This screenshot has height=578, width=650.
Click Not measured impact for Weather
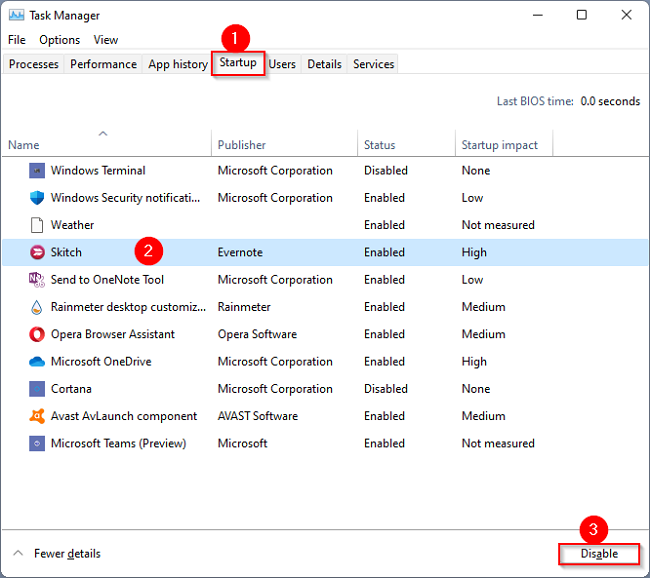[498, 225]
